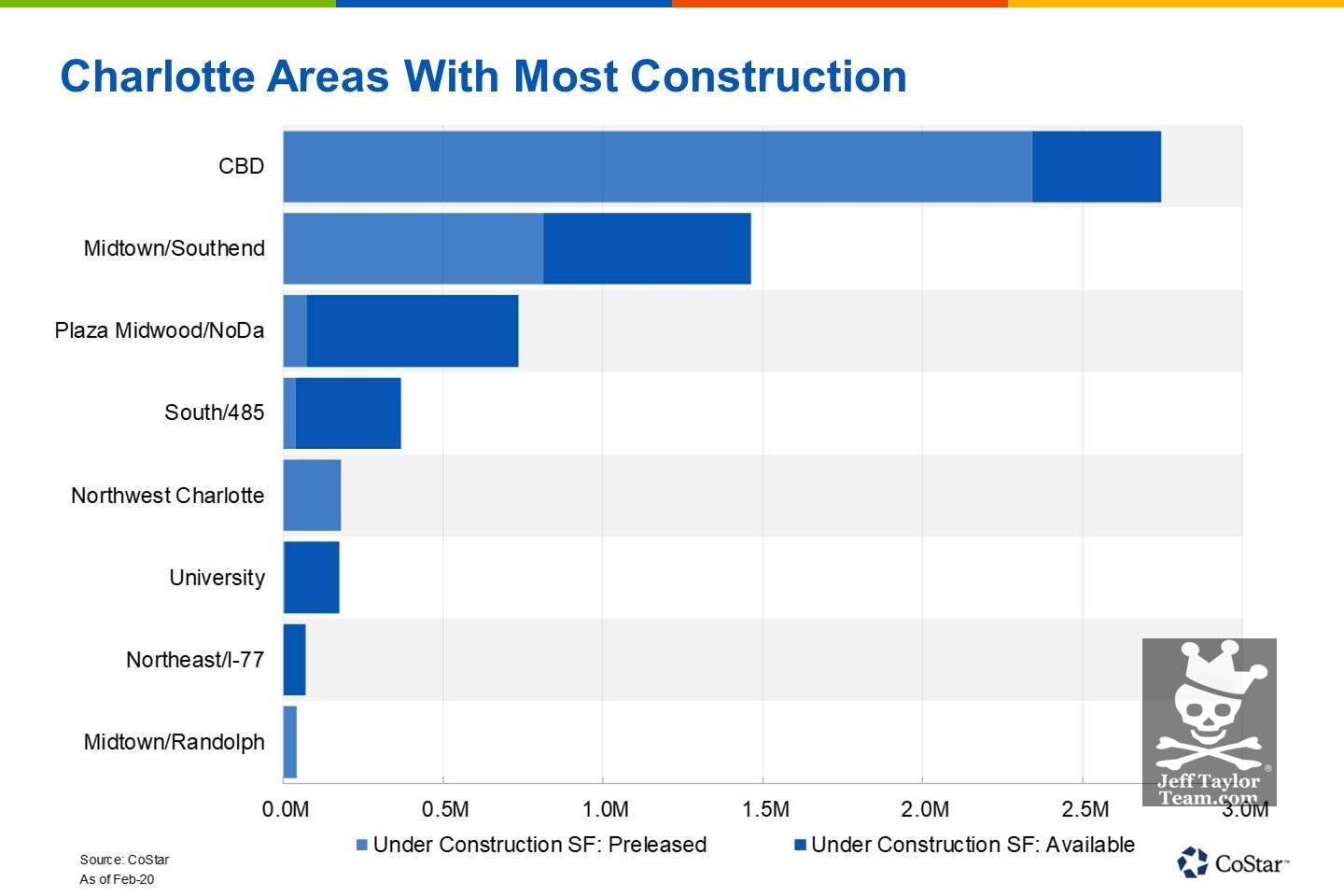
Task: Click the Available legend color square
Action: click(x=800, y=846)
